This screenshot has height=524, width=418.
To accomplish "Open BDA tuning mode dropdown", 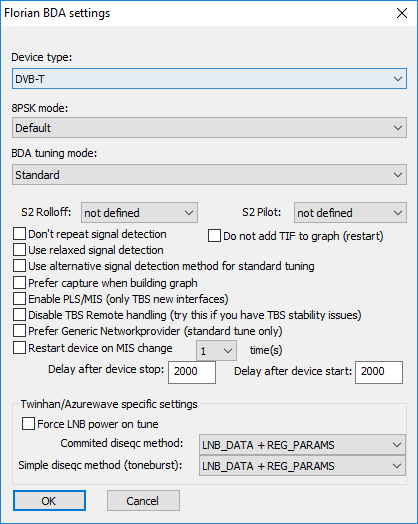I will 209,174.
